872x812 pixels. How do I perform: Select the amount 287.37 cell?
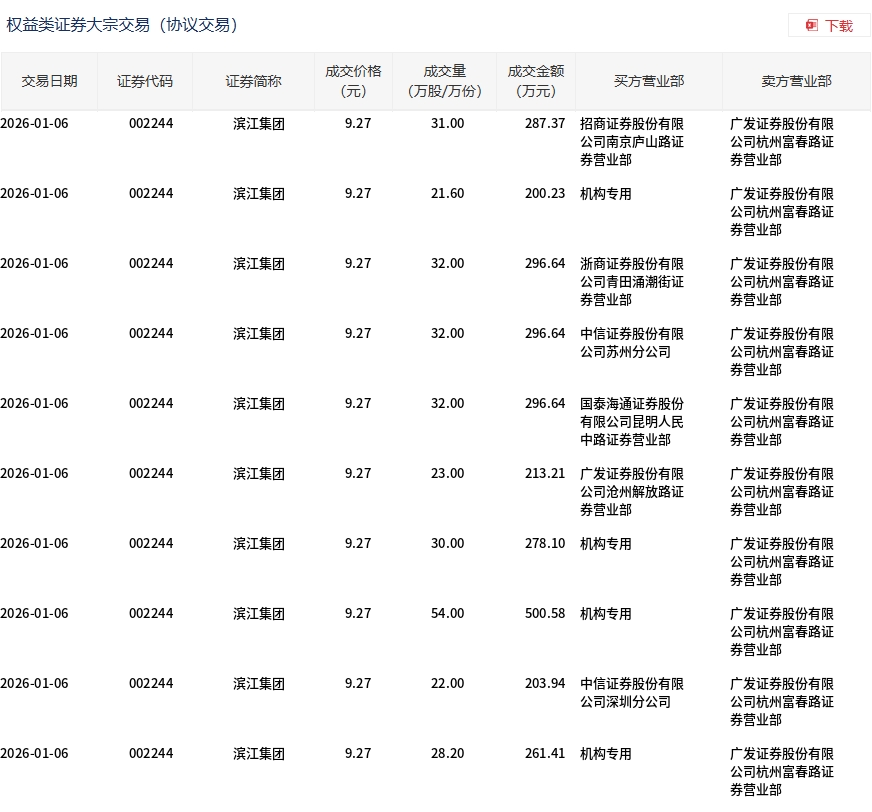pyautogui.click(x=544, y=123)
